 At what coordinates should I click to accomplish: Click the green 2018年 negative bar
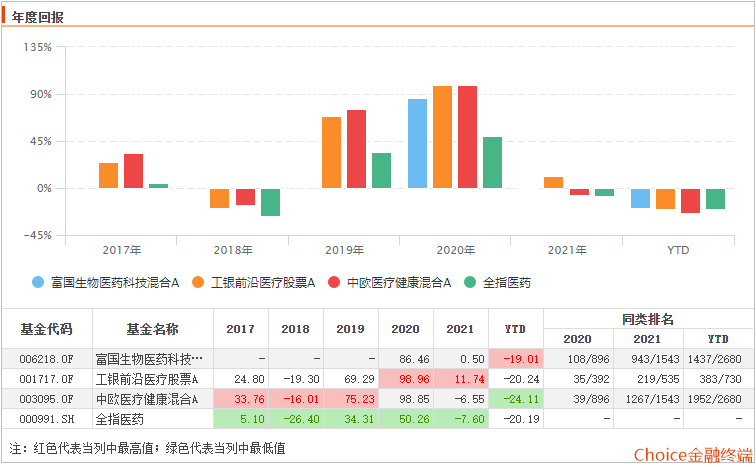point(270,202)
